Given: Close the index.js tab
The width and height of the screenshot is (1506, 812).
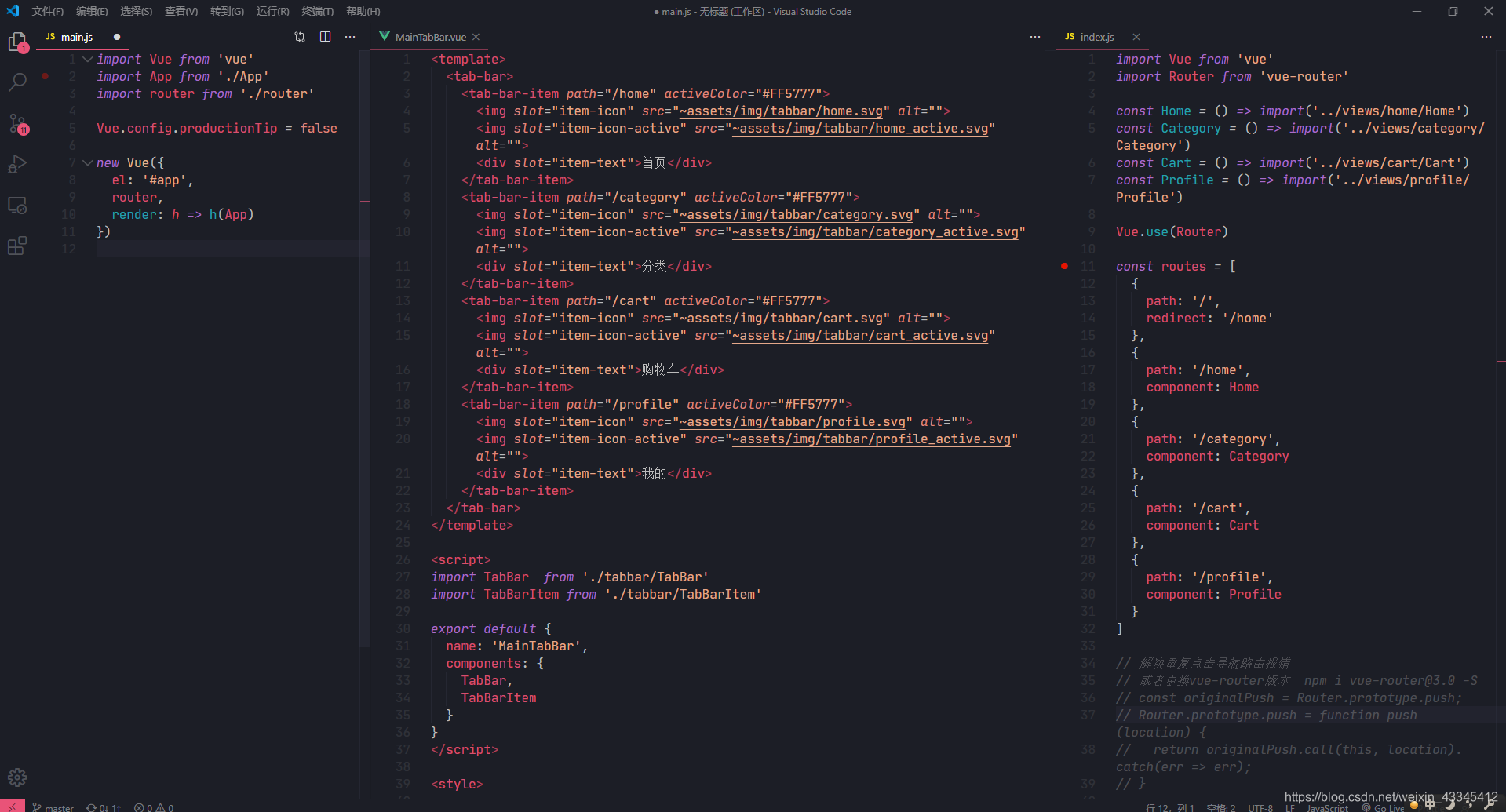Looking at the screenshot, I should [x=1136, y=37].
